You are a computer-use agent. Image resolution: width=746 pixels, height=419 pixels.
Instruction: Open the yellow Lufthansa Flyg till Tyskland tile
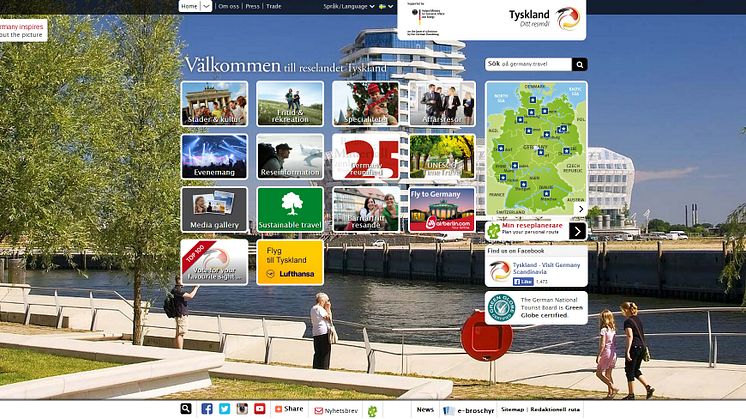click(290, 262)
